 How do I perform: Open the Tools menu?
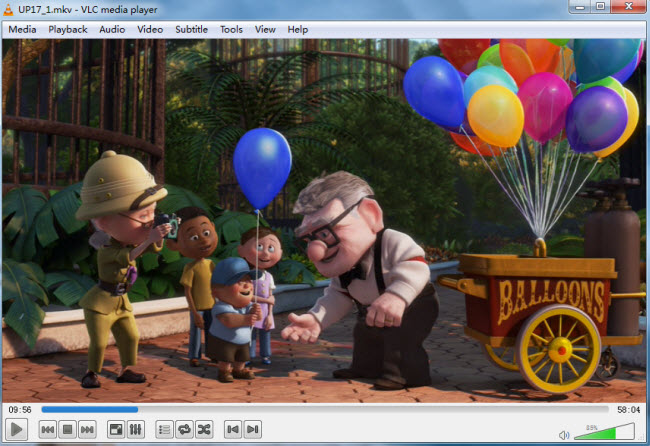click(x=231, y=29)
